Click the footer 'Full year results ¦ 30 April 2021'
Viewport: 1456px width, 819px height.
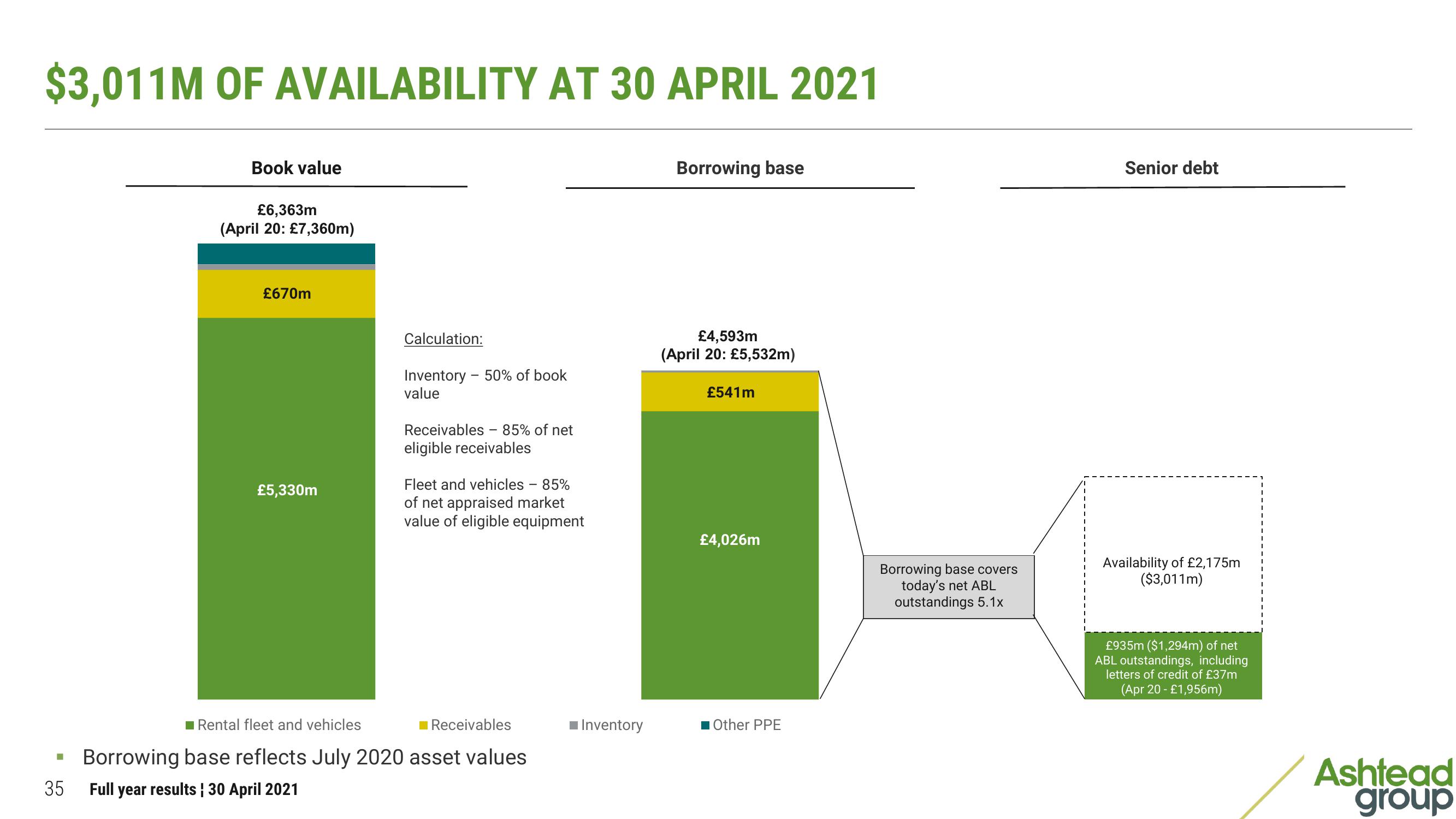pyautogui.click(x=194, y=790)
